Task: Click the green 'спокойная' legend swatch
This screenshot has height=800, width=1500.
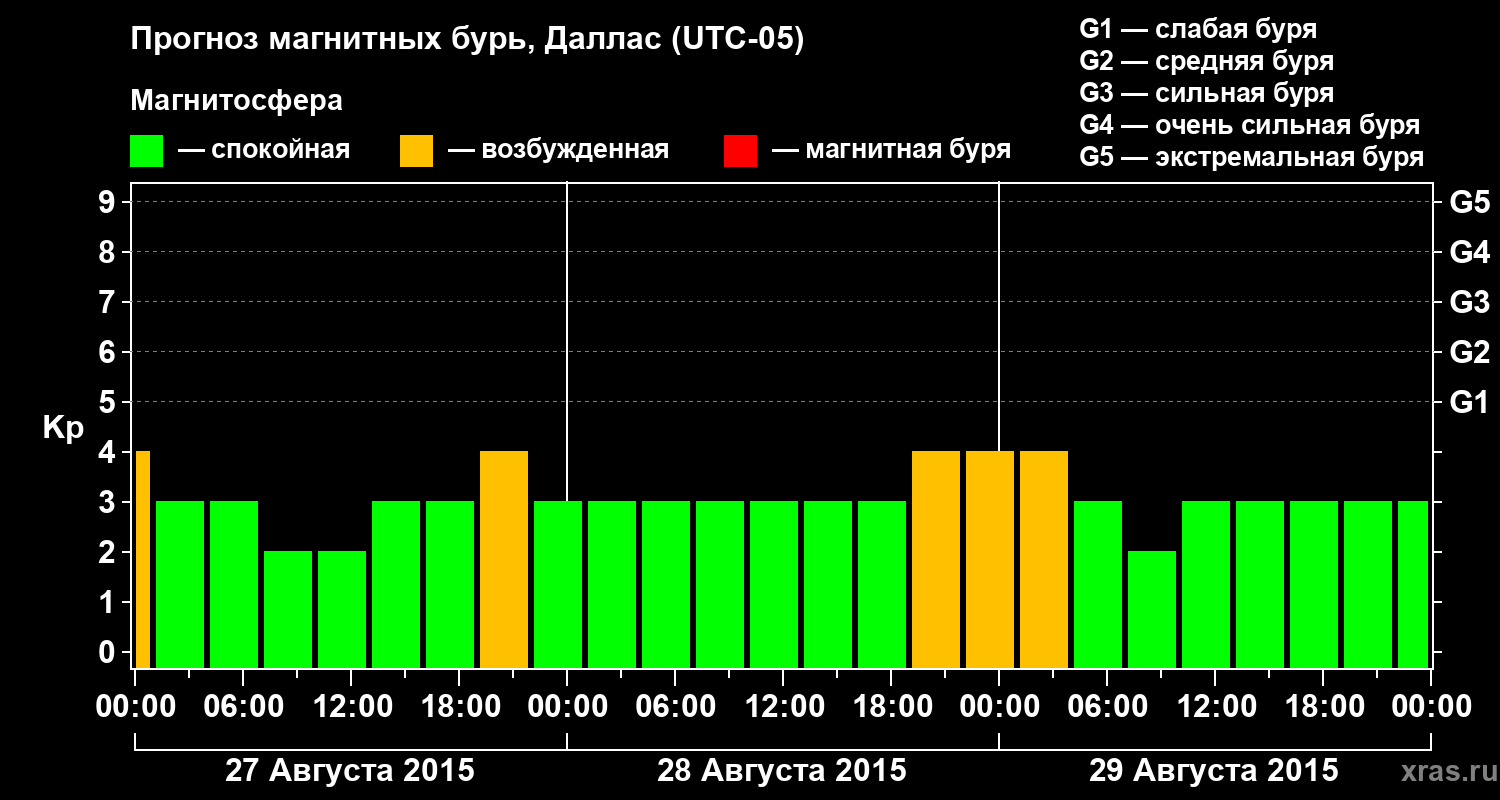Action: 146,151
